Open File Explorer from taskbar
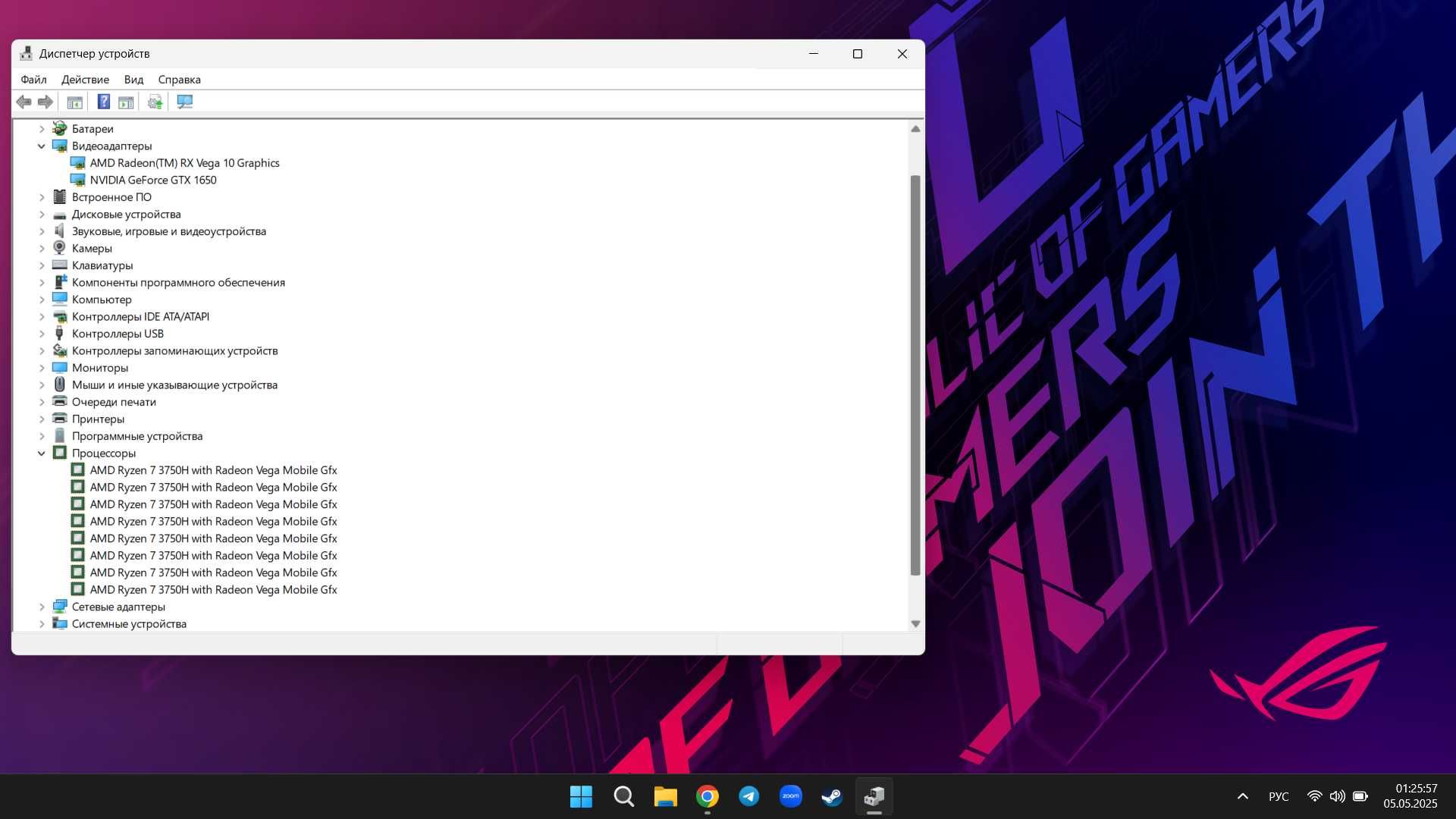The width and height of the screenshot is (1456, 819). [x=665, y=796]
